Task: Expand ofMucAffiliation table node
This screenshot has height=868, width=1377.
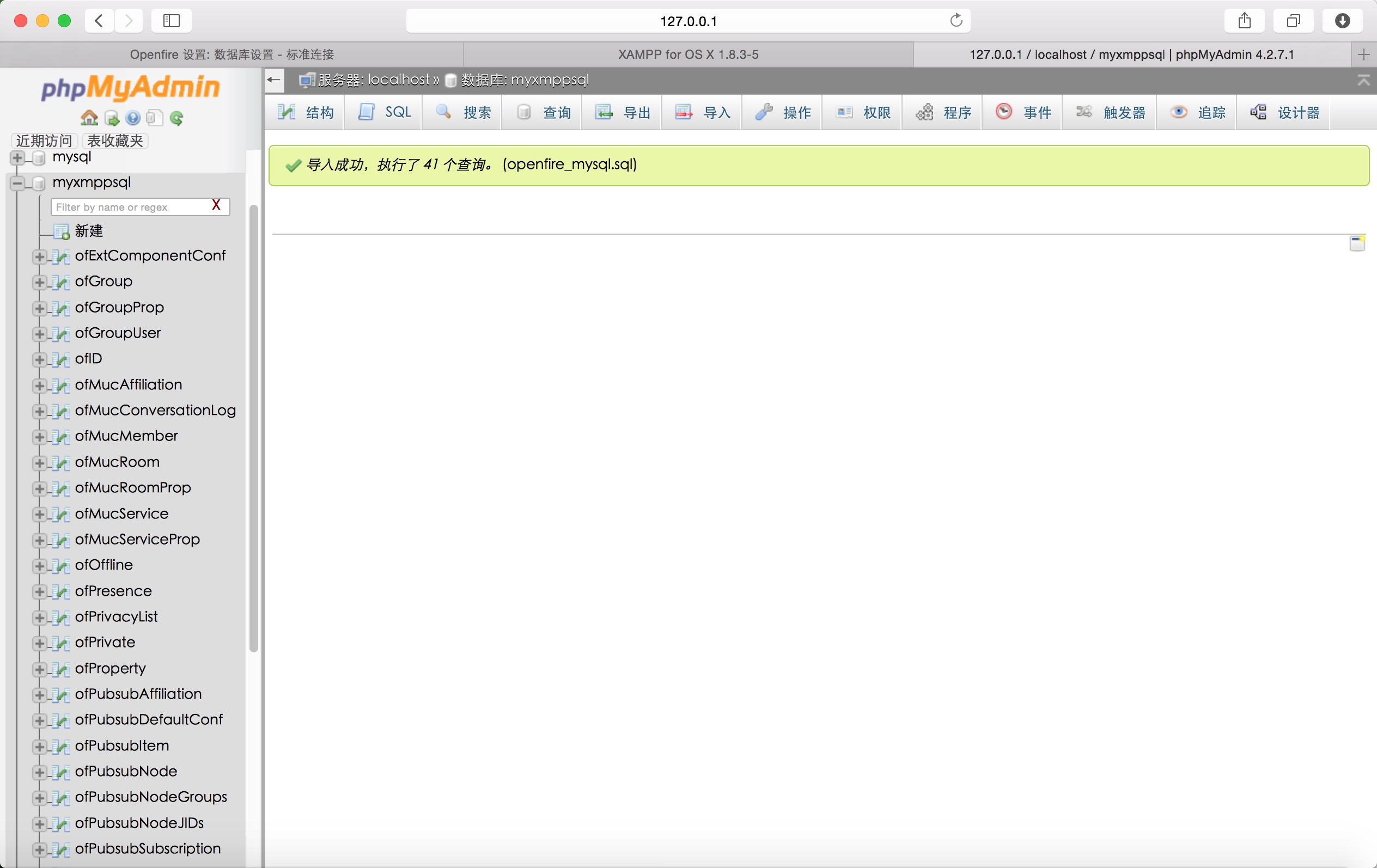Action: [x=39, y=386]
